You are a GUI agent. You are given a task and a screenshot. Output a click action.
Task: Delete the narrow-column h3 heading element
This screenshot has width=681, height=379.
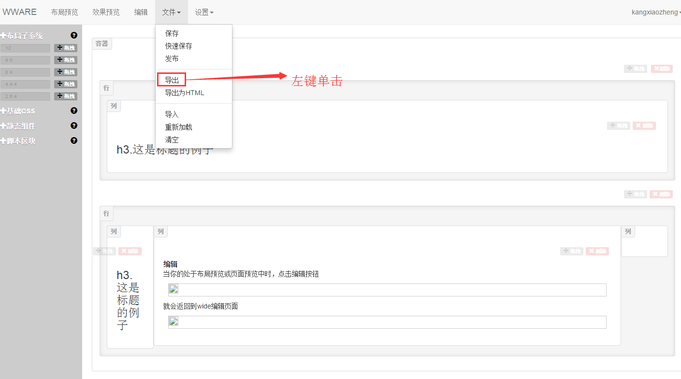coord(130,251)
